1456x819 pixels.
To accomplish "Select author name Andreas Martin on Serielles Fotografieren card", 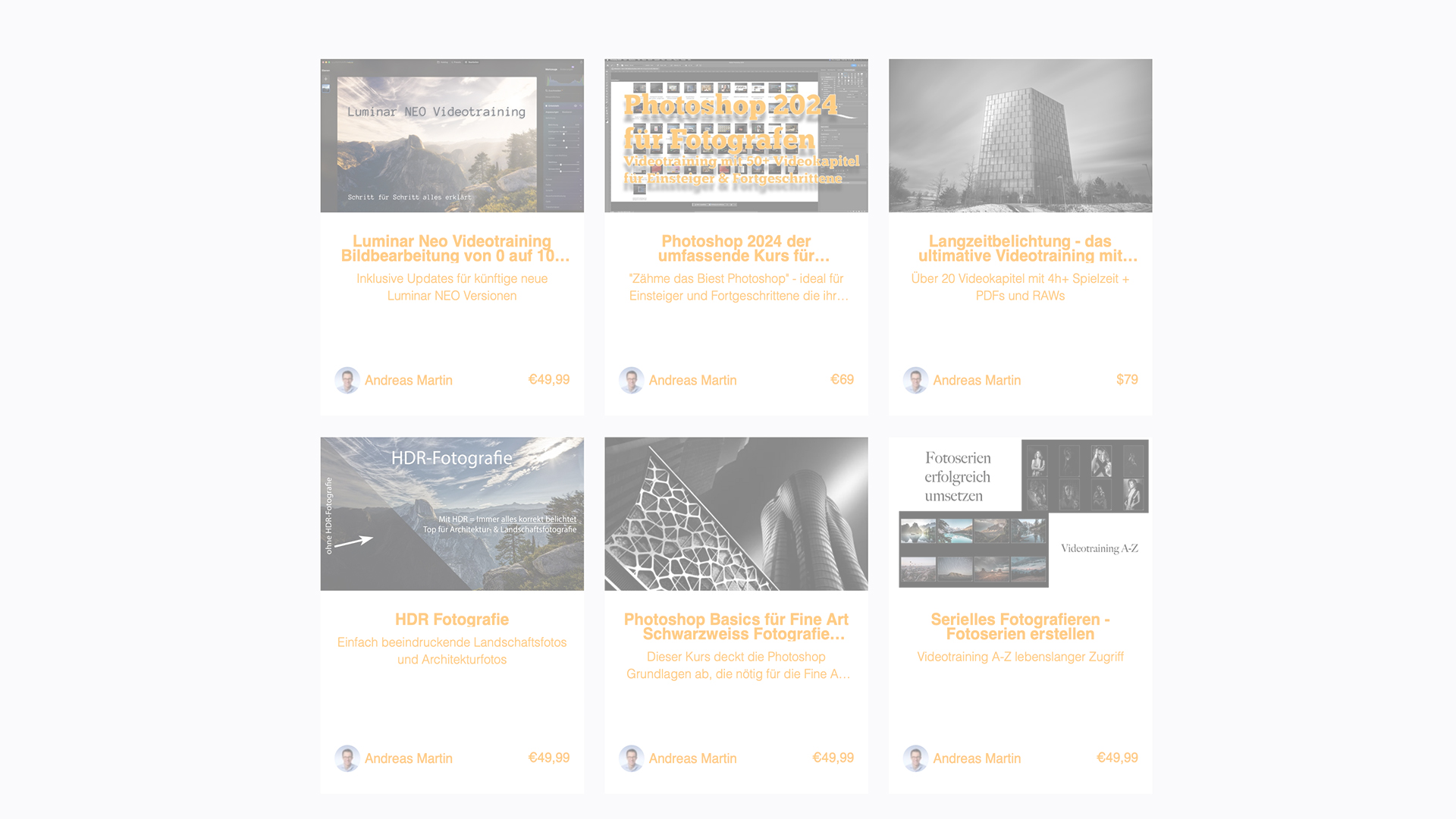I will point(977,759).
